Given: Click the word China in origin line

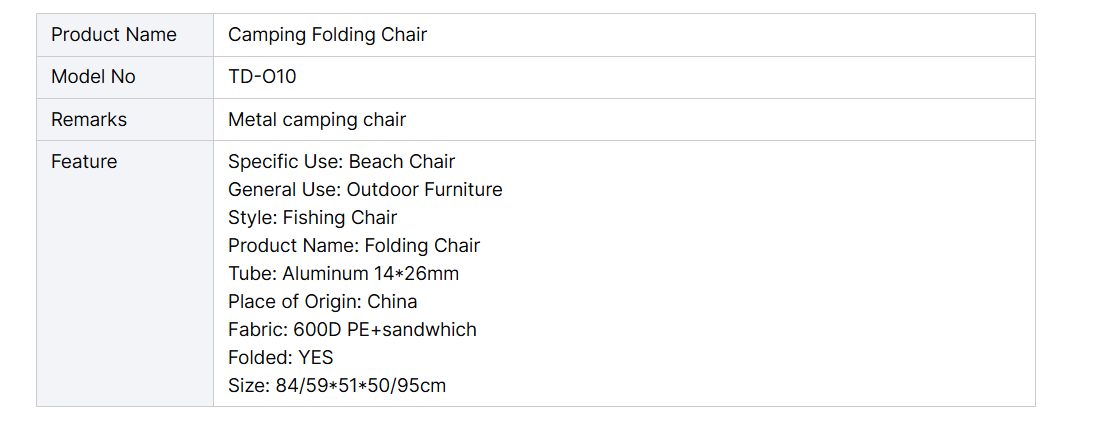Looking at the screenshot, I should pos(393,302).
